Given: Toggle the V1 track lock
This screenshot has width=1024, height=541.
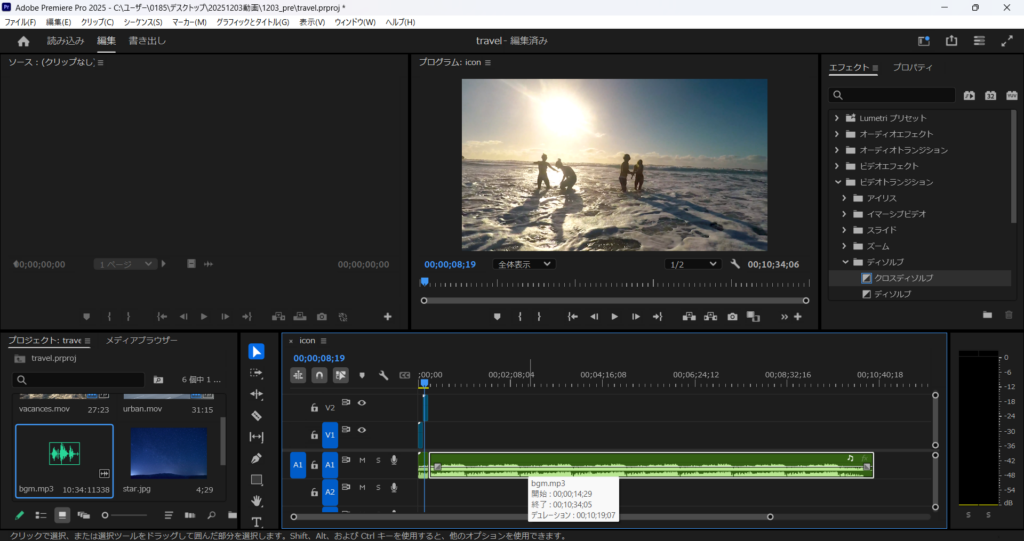Looking at the screenshot, I should [x=314, y=435].
